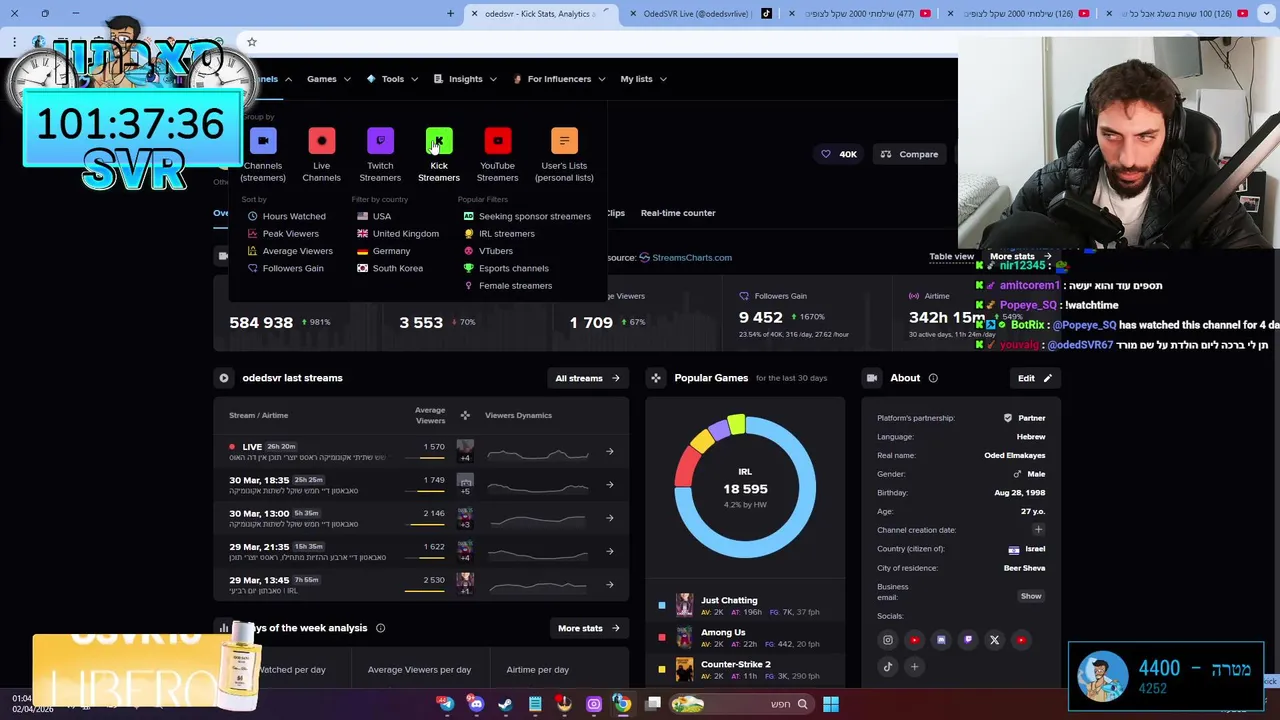Select the Twitch Streamers icon

380,141
